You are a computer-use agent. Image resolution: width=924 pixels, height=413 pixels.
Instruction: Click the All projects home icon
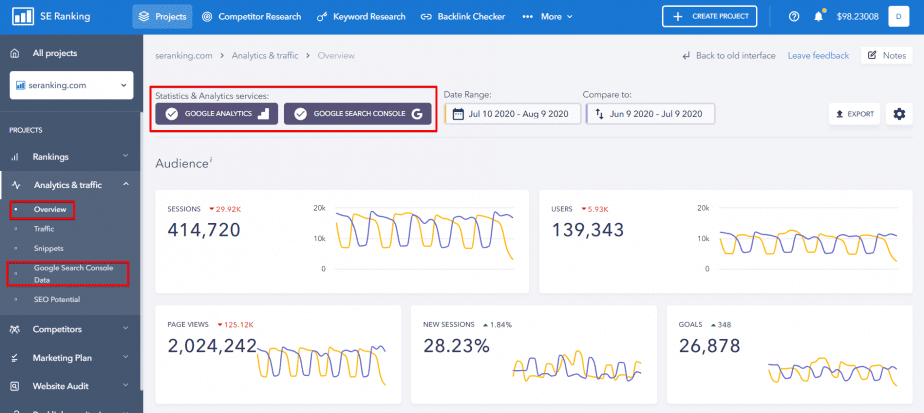click(15, 53)
